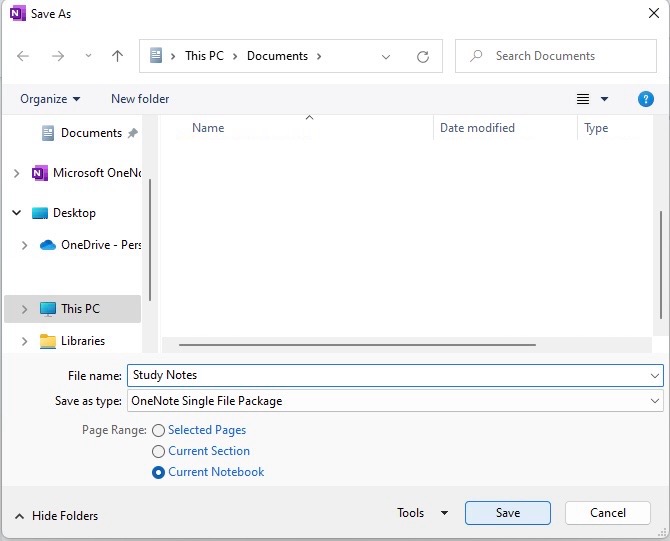Refresh the Documents folder

(423, 56)
